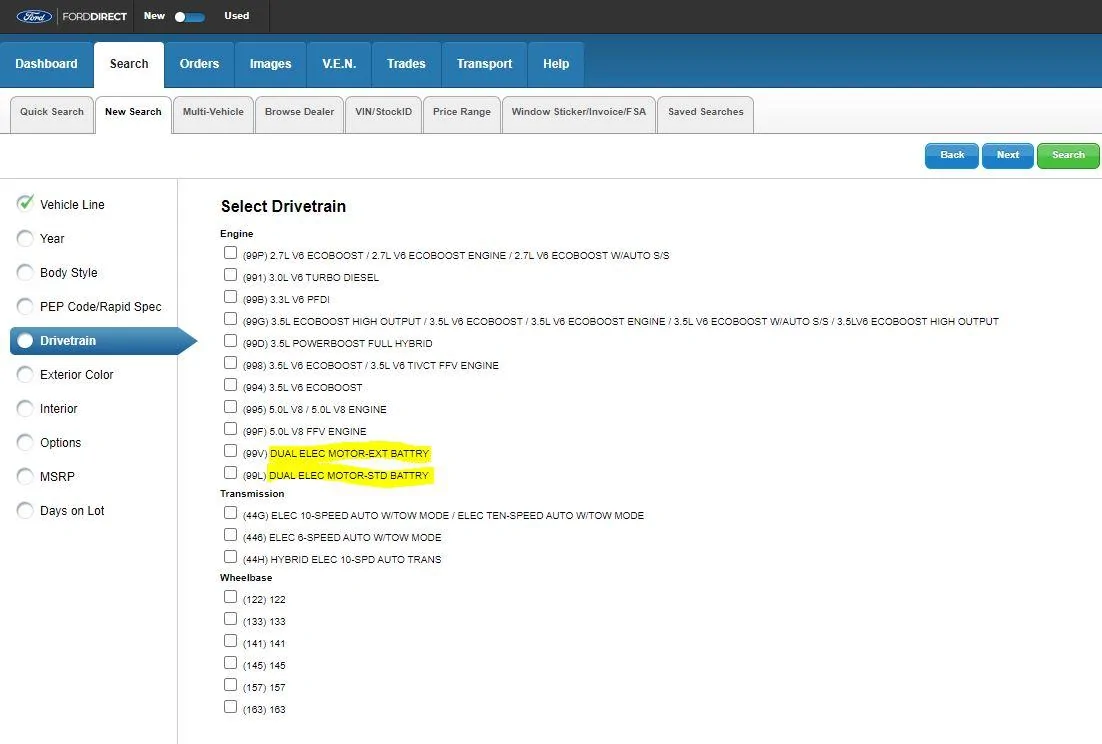This screenshot has height=744, width=1102.
Task: Open the Transport menu tab
Action: (x=484, y=64)
